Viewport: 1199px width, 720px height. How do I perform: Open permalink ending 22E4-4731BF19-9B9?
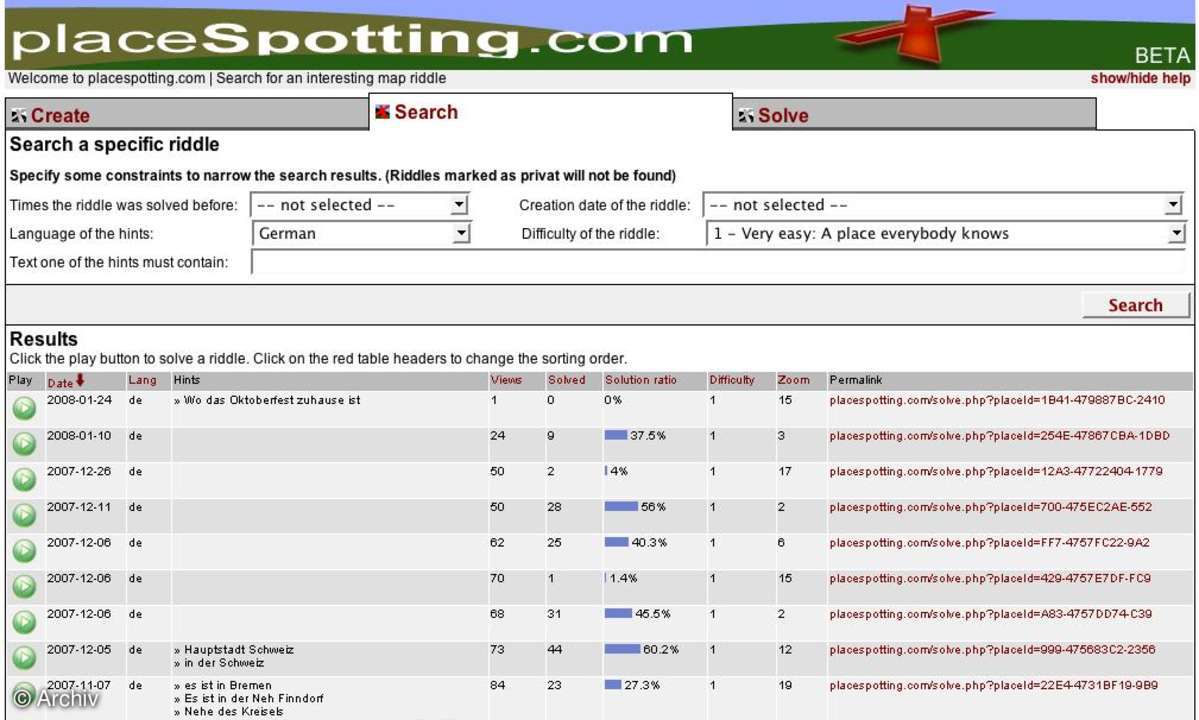[x=993, y=686]
